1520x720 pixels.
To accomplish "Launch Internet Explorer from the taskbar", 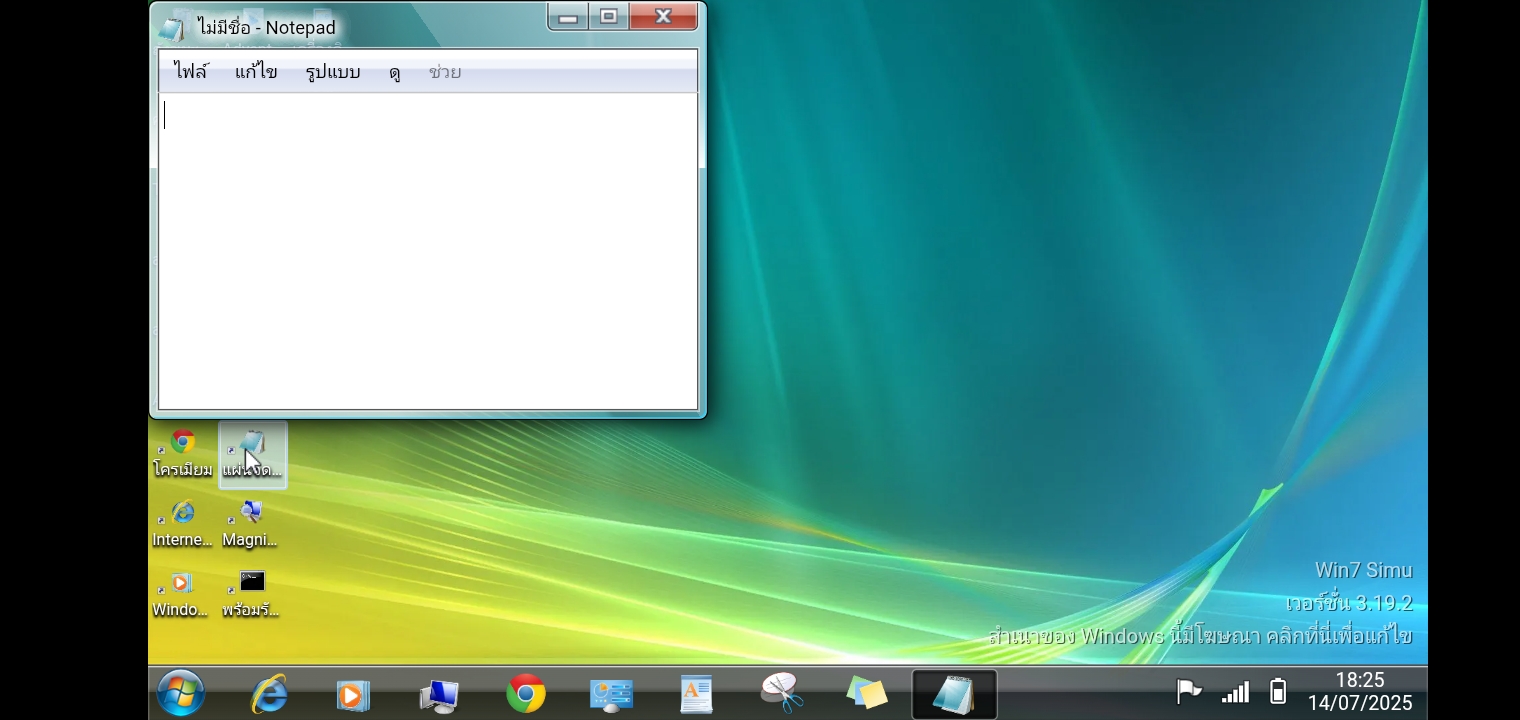I will [x=269, y=694].
